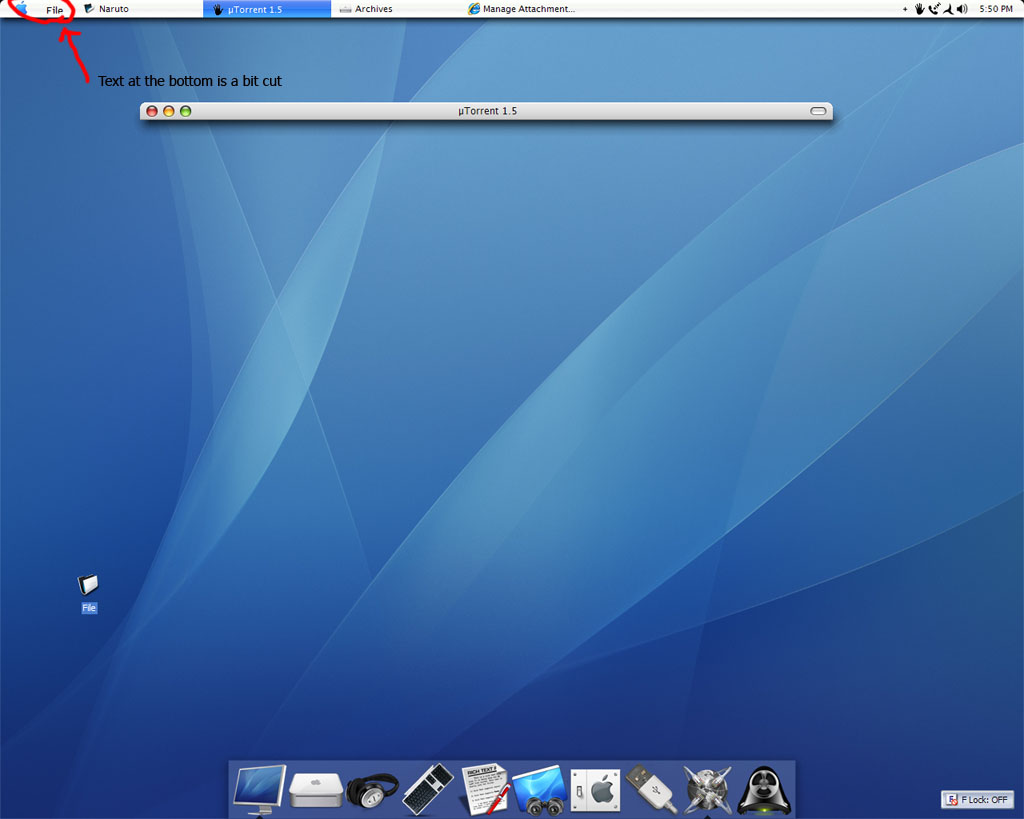The image size is (1024, 819).
Task: Click the USB plug icon in dock
Action: (x=651, y=789)
